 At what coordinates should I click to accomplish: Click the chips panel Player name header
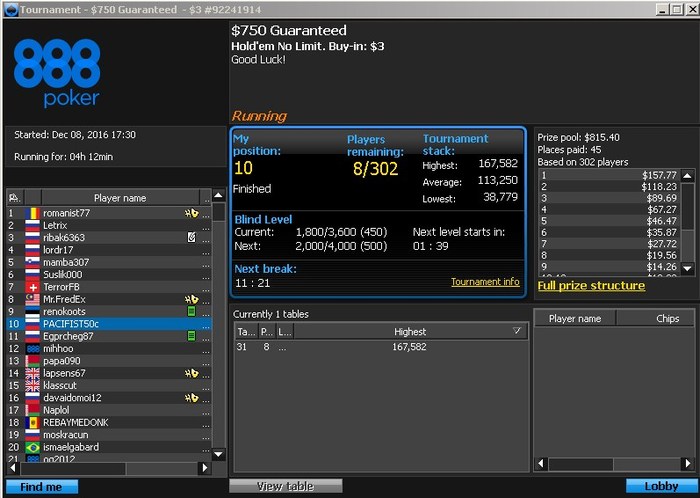pos(575,318)
